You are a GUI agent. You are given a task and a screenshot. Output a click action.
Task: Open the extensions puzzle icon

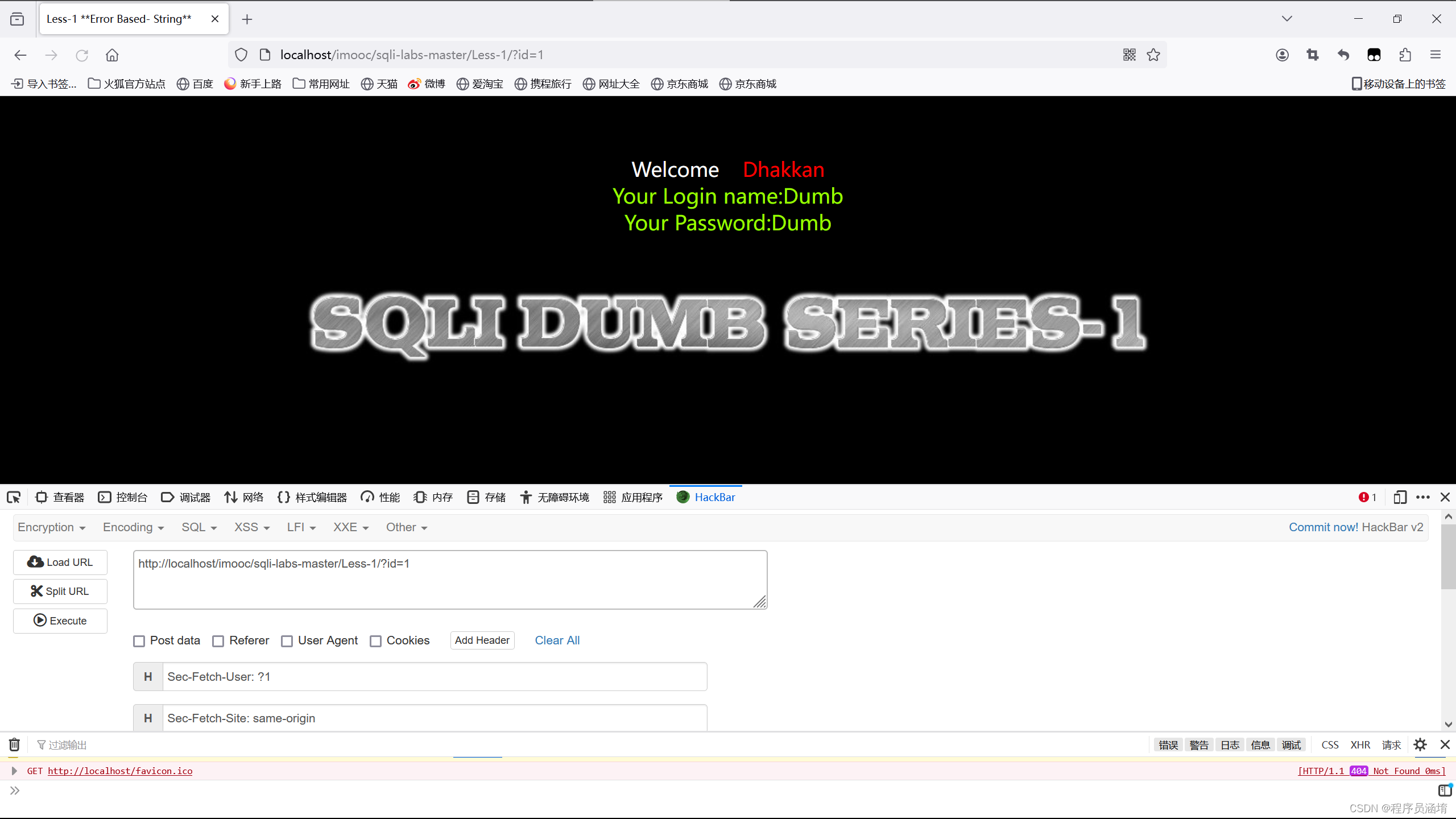pos(1405,55)
